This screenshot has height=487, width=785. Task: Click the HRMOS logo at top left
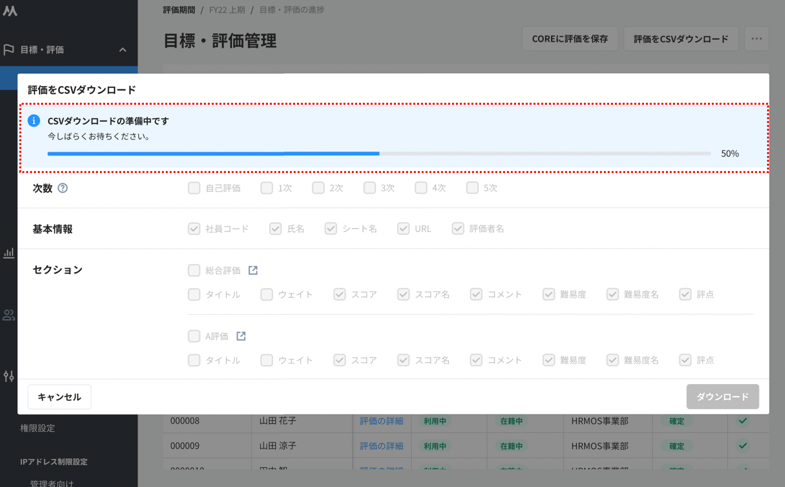[10, 11]
